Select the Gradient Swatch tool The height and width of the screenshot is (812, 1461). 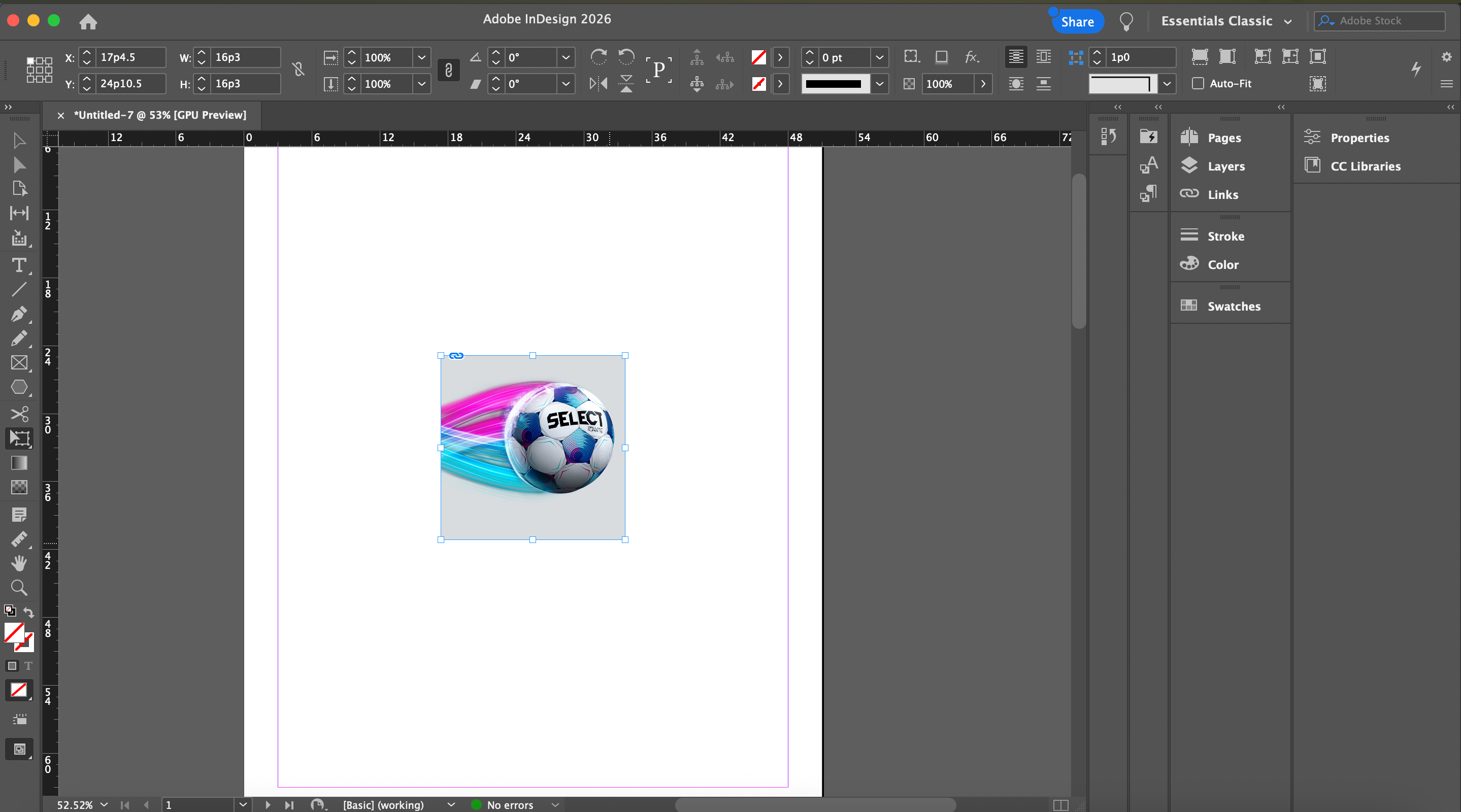pos(19,463)
